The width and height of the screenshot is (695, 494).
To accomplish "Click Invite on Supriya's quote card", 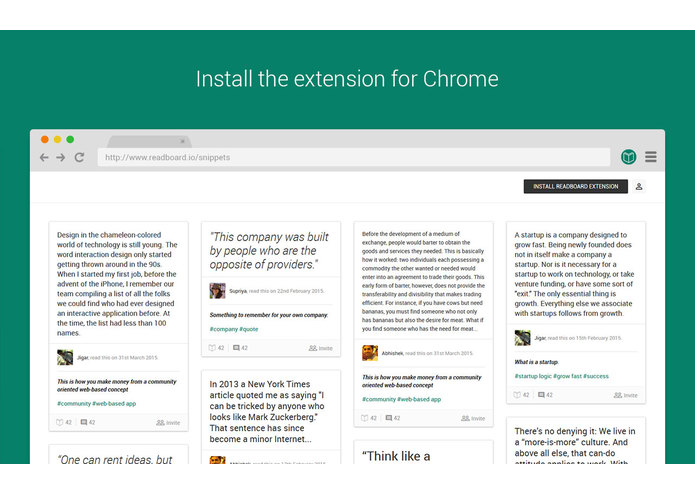I will pyautogui.click(x=320, y=348).
